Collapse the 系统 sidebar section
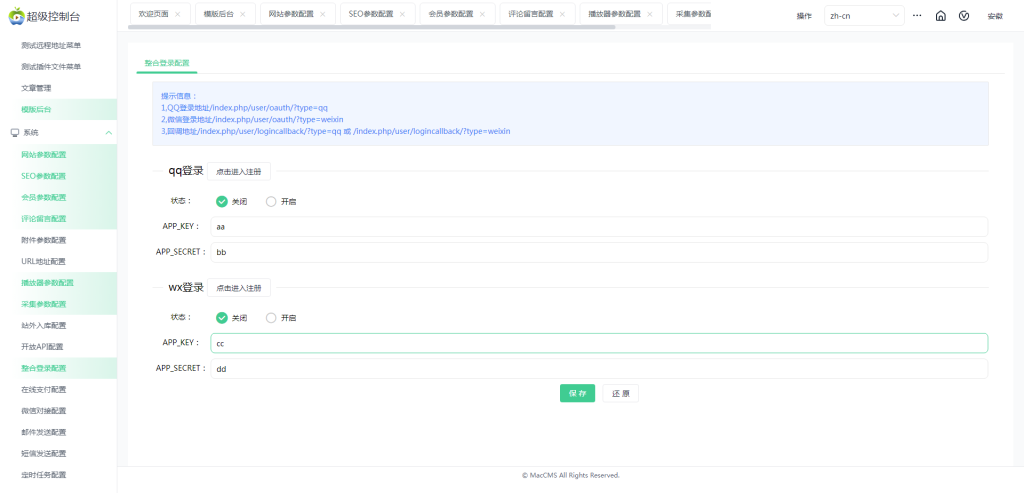This screenshot has height=493, width=1024. point(108,132)
